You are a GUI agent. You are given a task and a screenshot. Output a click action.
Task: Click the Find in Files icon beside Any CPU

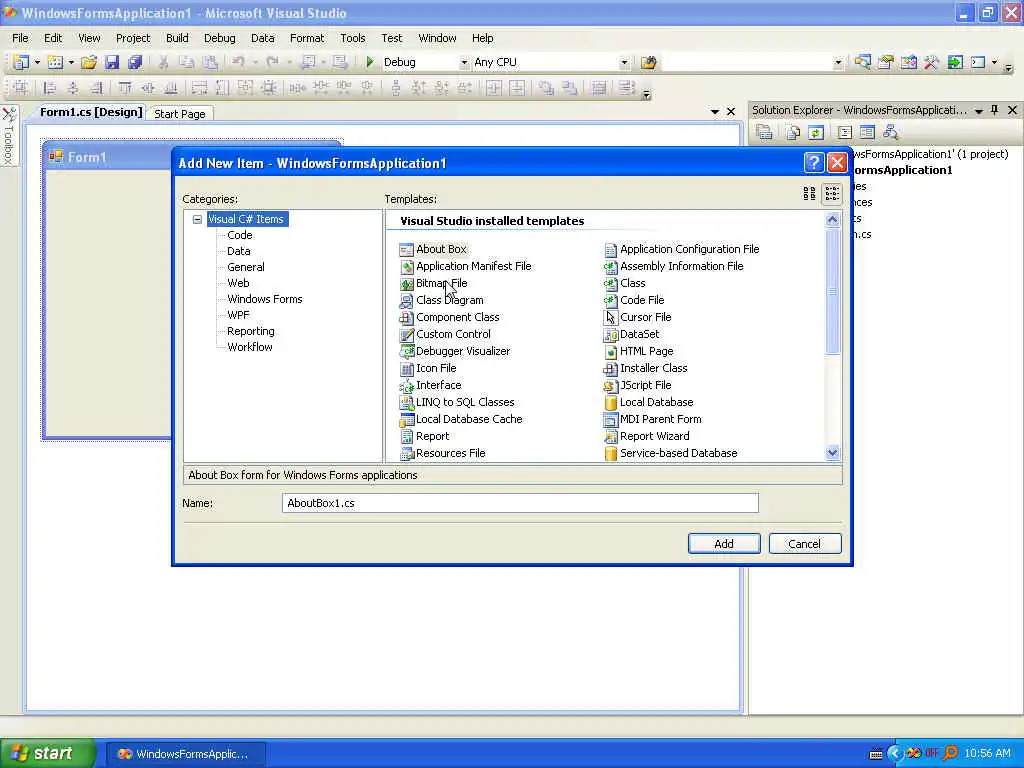(x=648, y=62)
